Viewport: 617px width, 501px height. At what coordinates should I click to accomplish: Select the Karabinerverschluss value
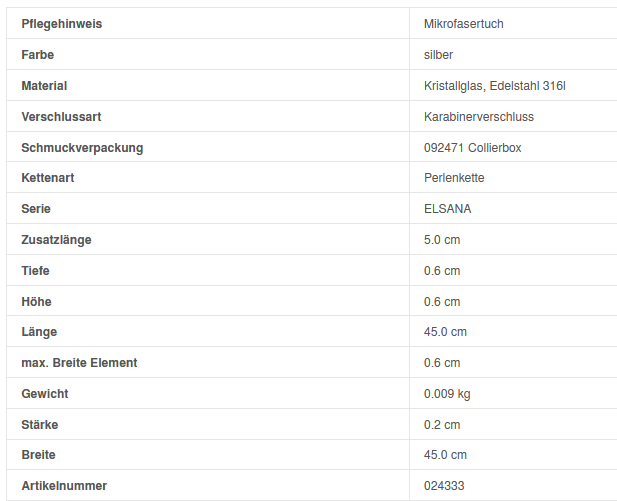pos(478,117)
